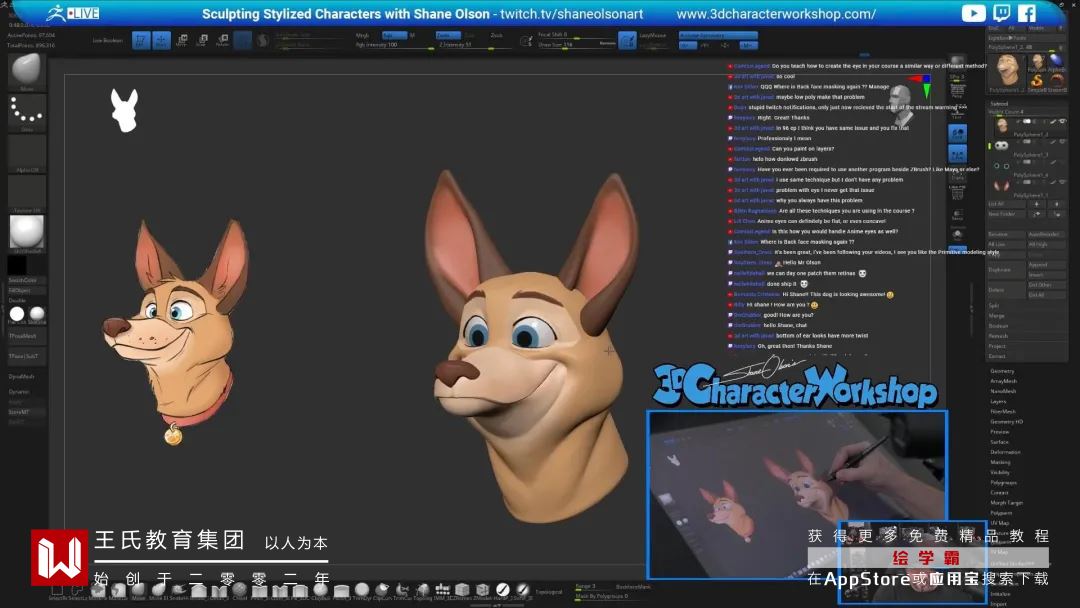Toggle visibility eye of top subtool

1062,122
